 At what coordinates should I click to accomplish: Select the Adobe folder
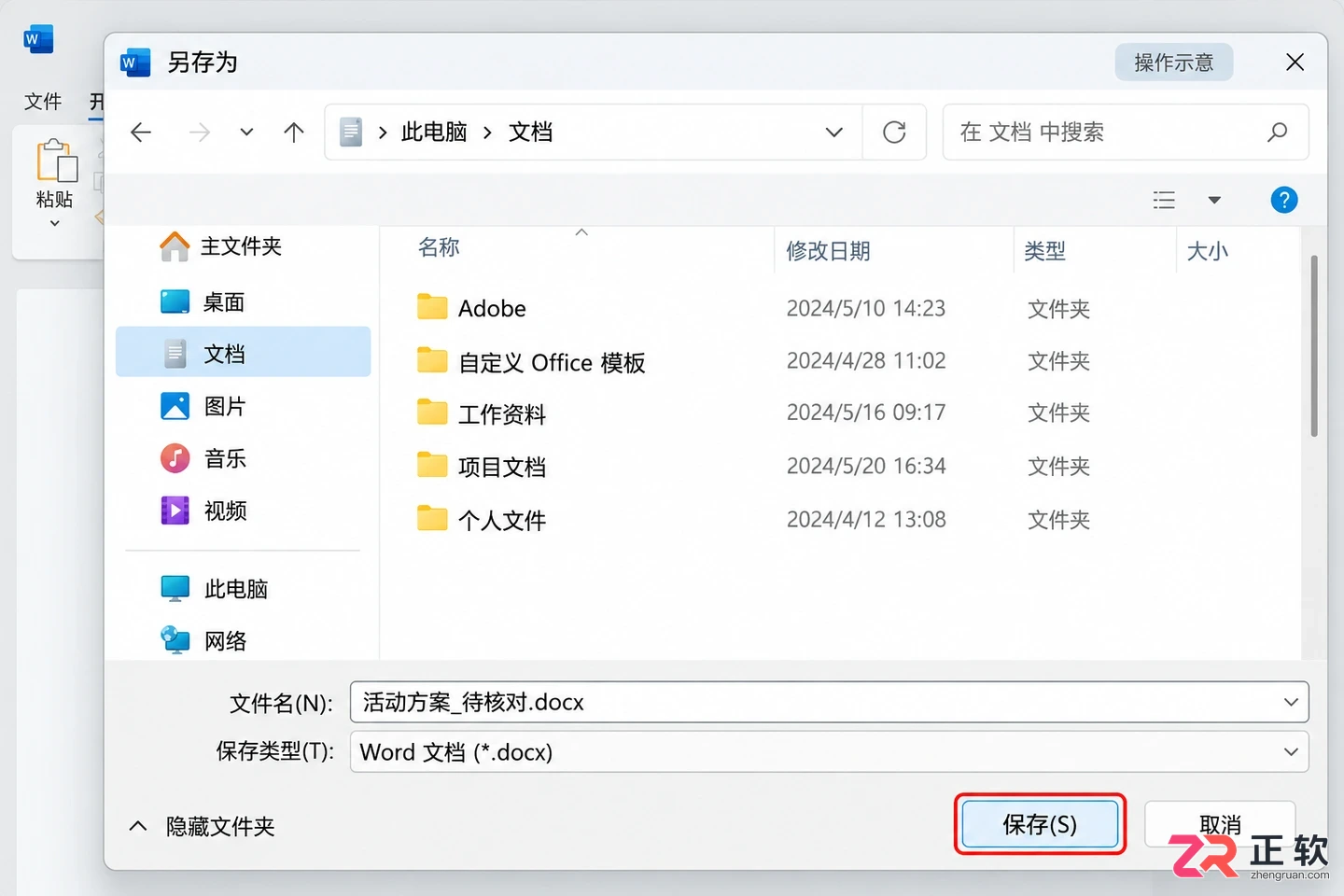tap(492, 308)
